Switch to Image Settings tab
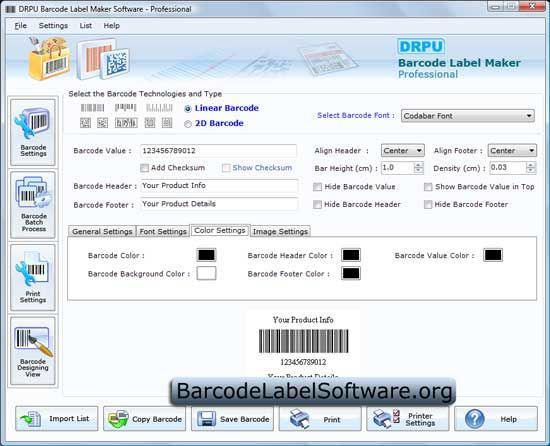The image size is (550, 446). click(280, 231)
